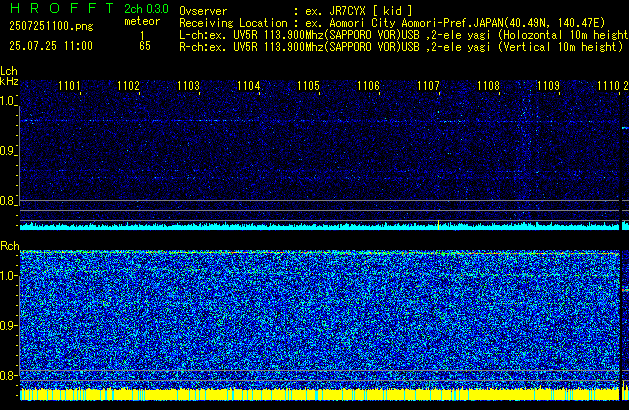Viewport: 629px width, 410px height.
Task: Click the 1107 time marker
Action: [x=428, y=86]
